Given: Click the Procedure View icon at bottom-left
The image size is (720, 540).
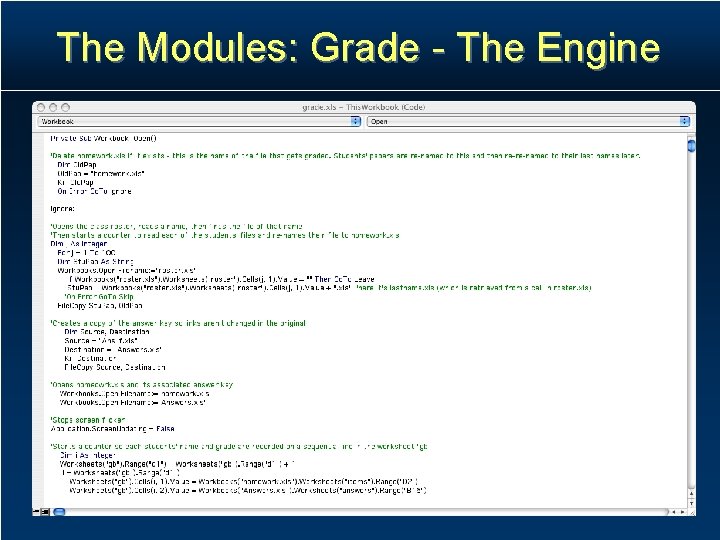Looking at the screenshot, I should click(x=36, y=512).
